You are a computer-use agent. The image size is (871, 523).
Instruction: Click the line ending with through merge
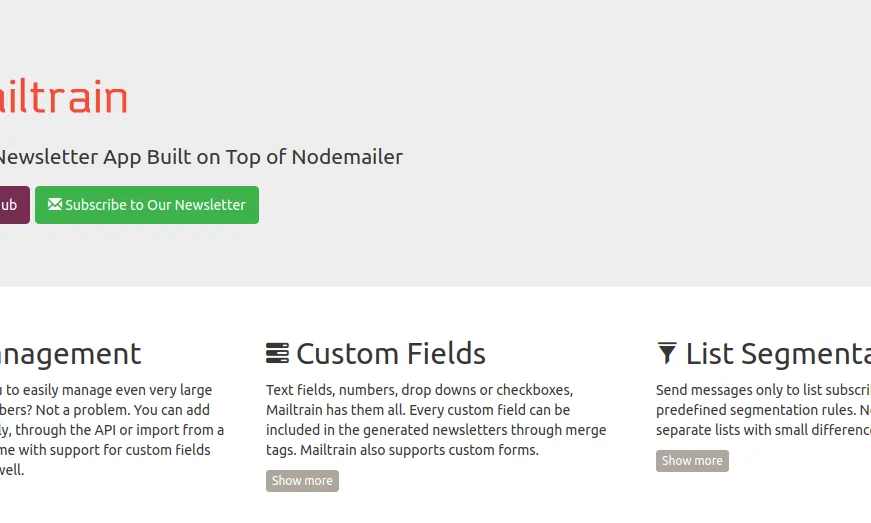436,430
